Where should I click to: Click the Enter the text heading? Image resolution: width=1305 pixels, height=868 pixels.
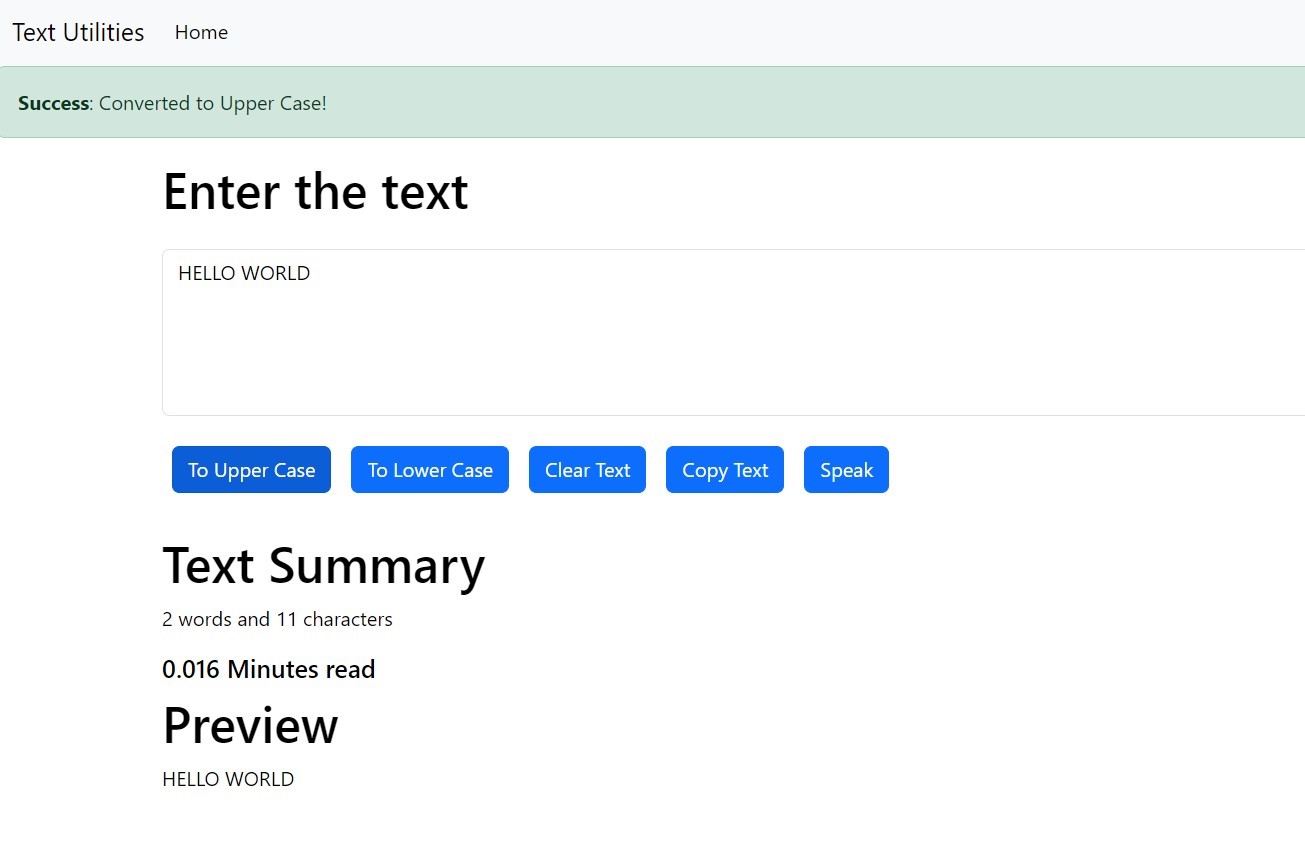coord(315,192)
